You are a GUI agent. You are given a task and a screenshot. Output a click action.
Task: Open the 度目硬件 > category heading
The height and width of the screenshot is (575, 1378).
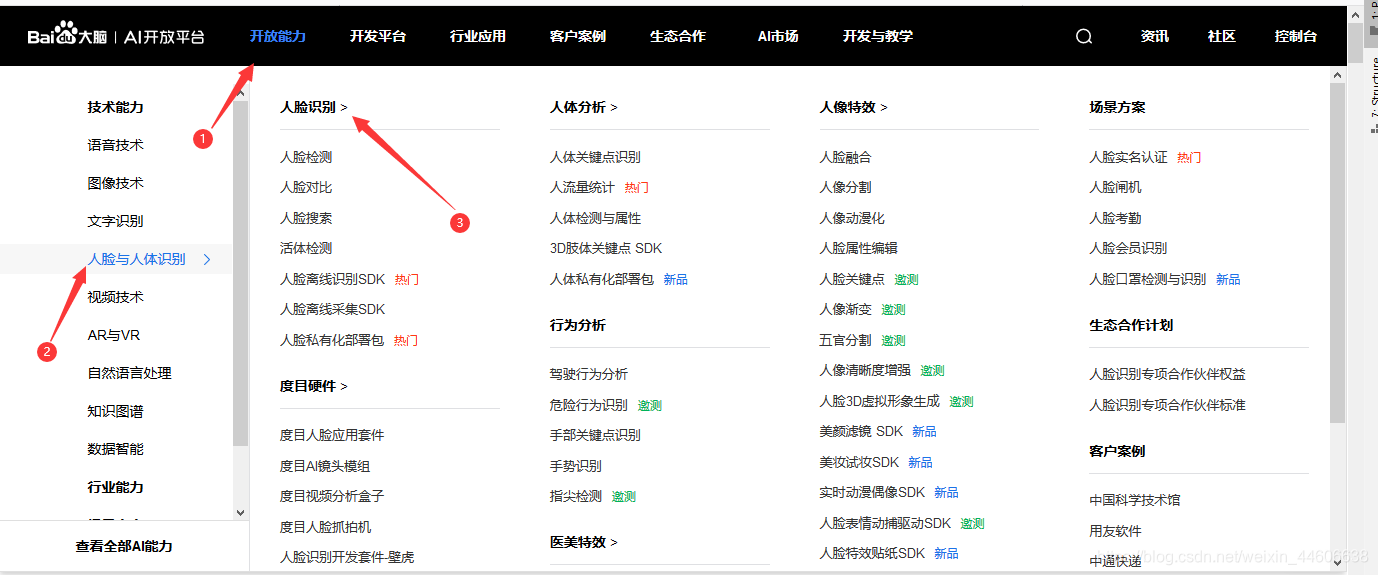314,386
